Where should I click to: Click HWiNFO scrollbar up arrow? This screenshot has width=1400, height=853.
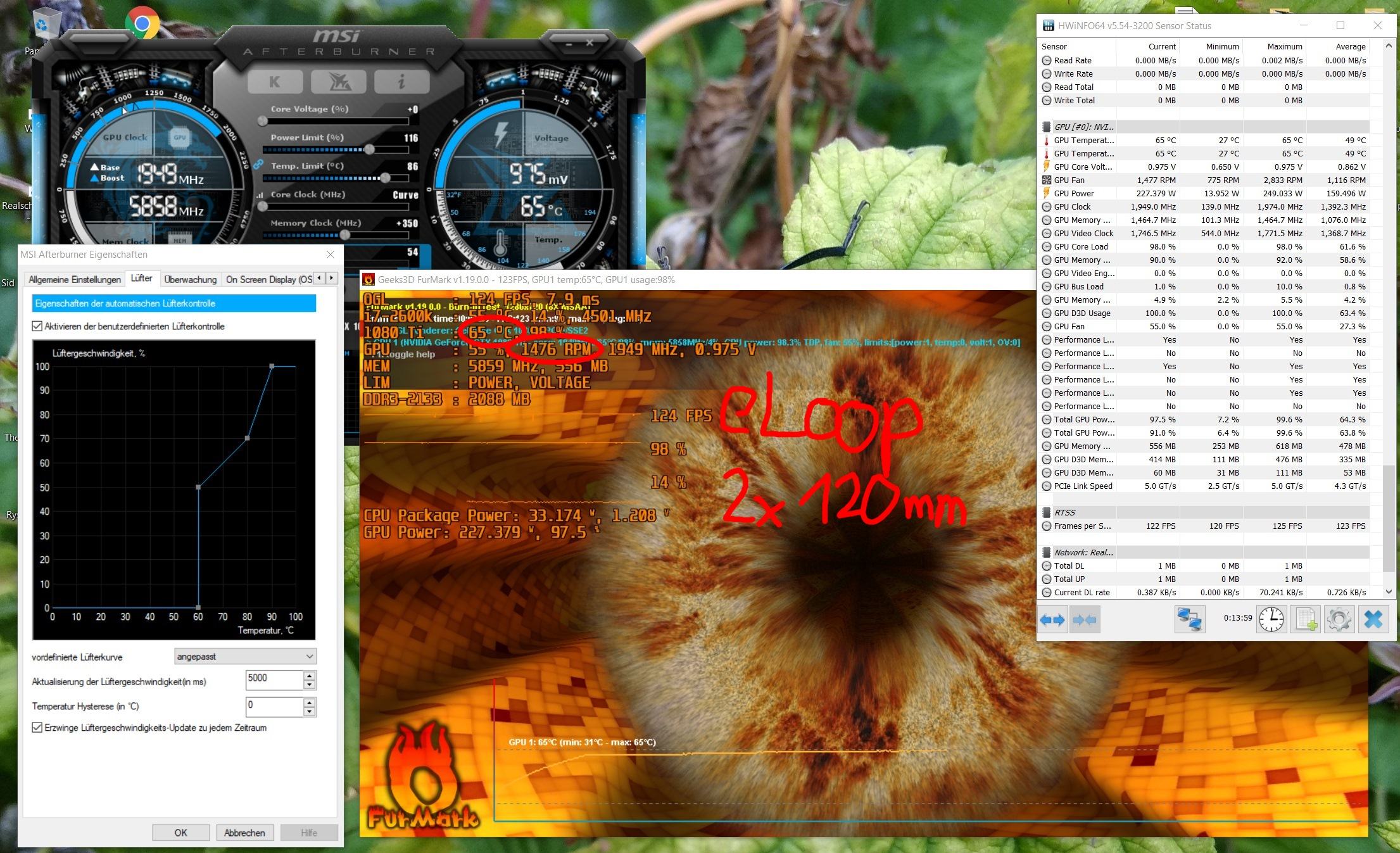tap(1389, 46)
